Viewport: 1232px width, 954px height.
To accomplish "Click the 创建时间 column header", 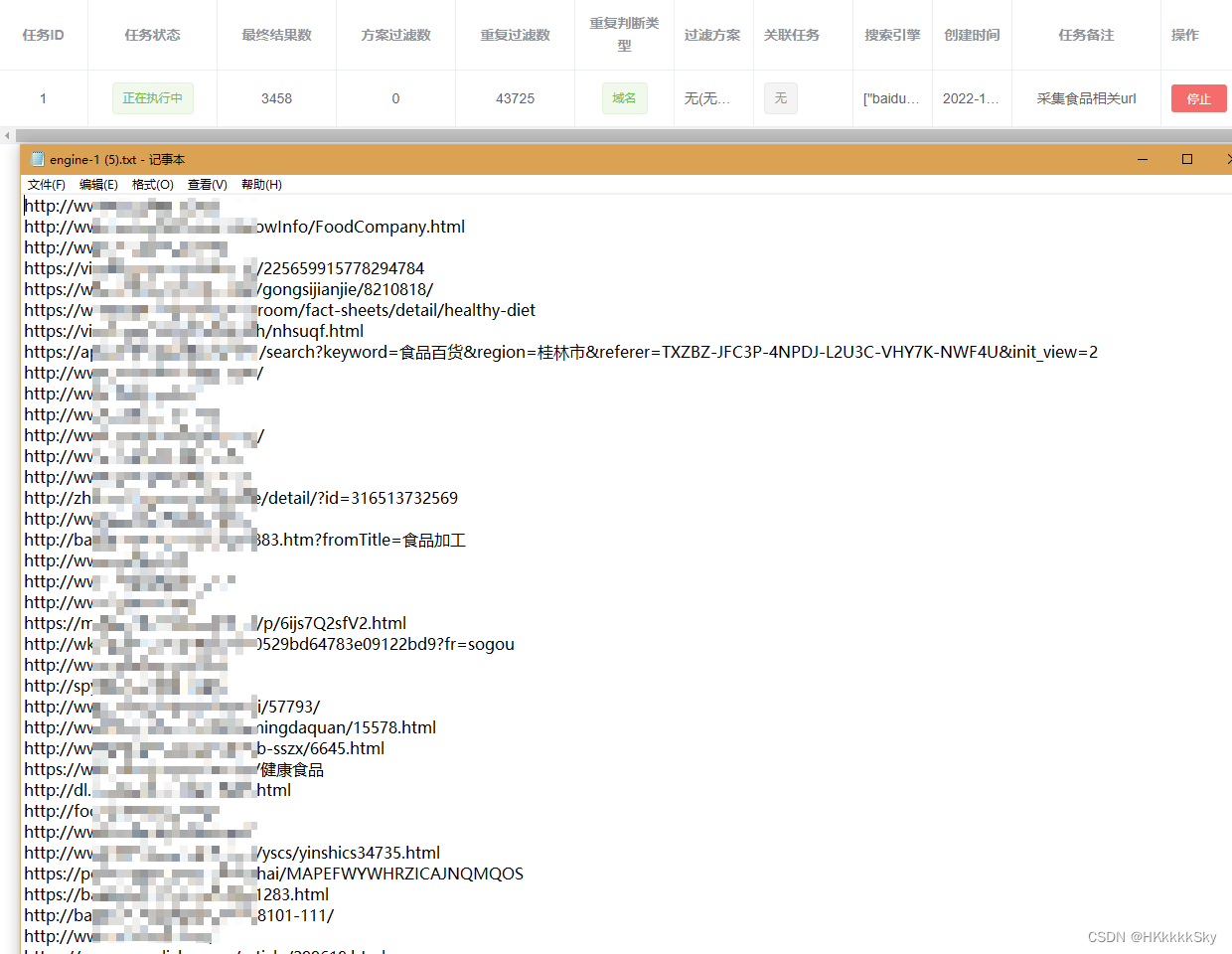I will (972, 35).
